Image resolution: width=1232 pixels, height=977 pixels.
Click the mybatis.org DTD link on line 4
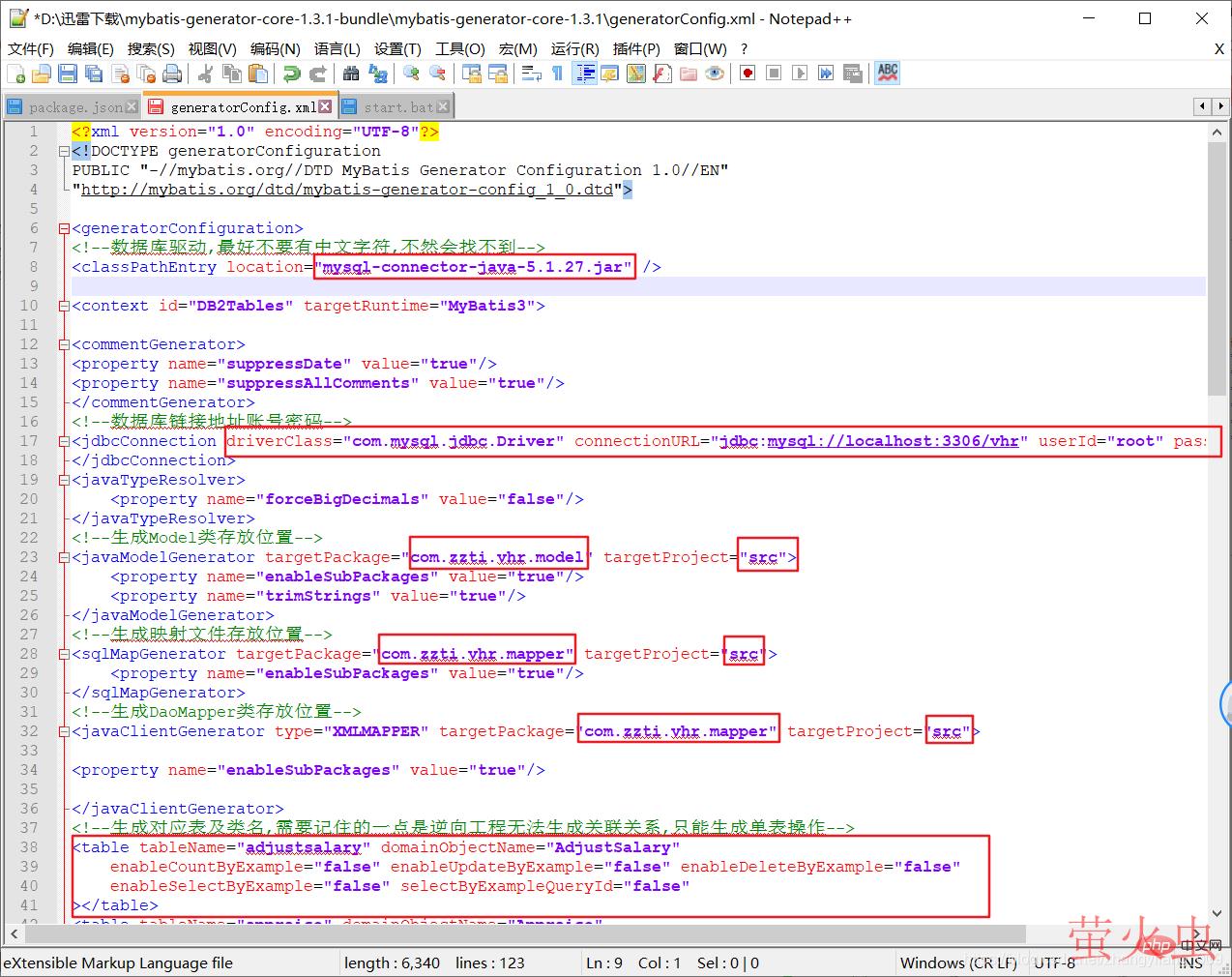click(x=347, y=190)
